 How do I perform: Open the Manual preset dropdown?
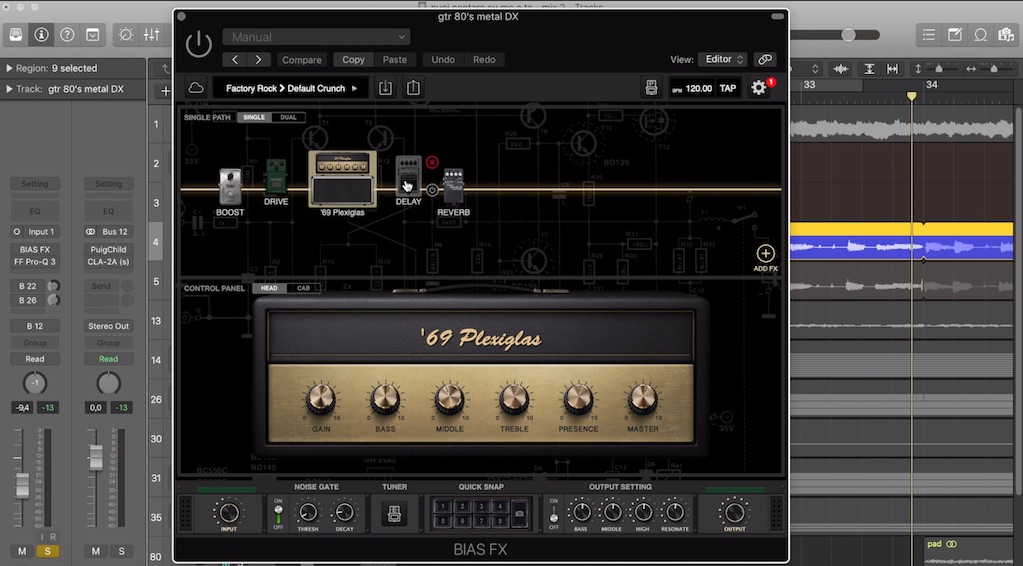point(316,37)
